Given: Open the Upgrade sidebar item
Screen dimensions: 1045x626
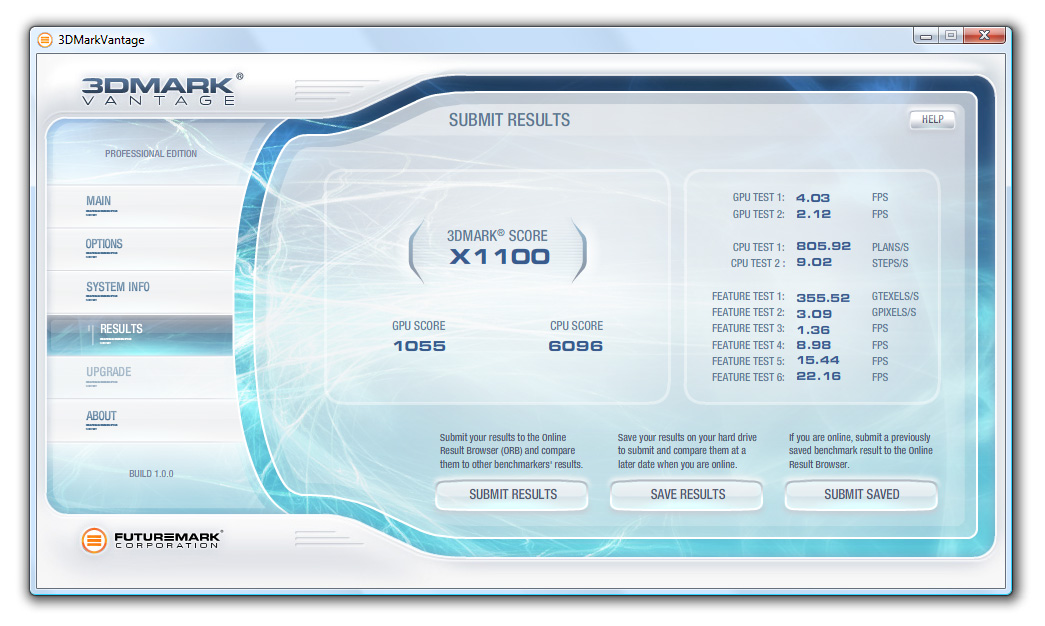Looking at the screenshot, I should coord(108,373).
